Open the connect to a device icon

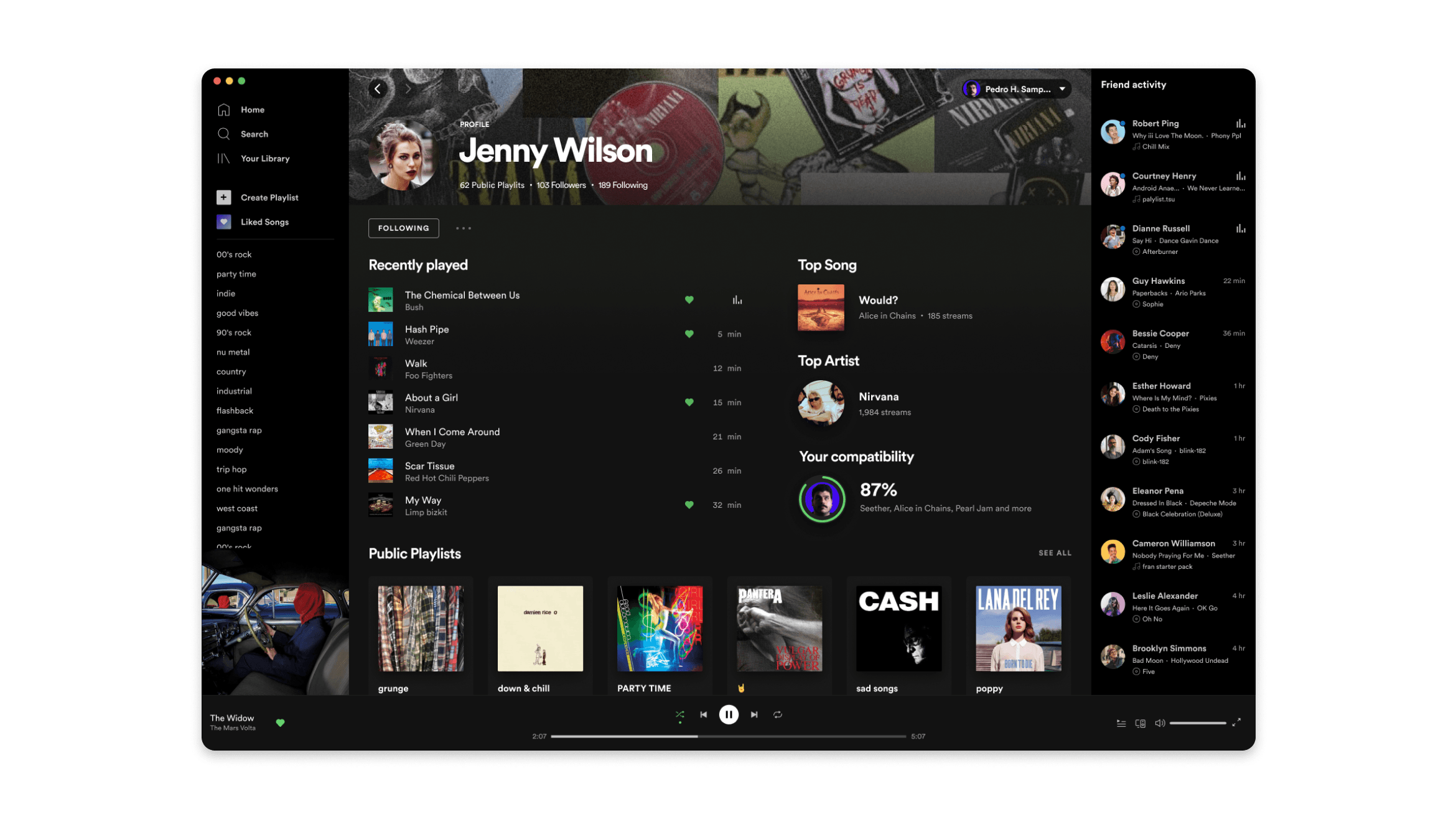click(x=1141, y=723)
